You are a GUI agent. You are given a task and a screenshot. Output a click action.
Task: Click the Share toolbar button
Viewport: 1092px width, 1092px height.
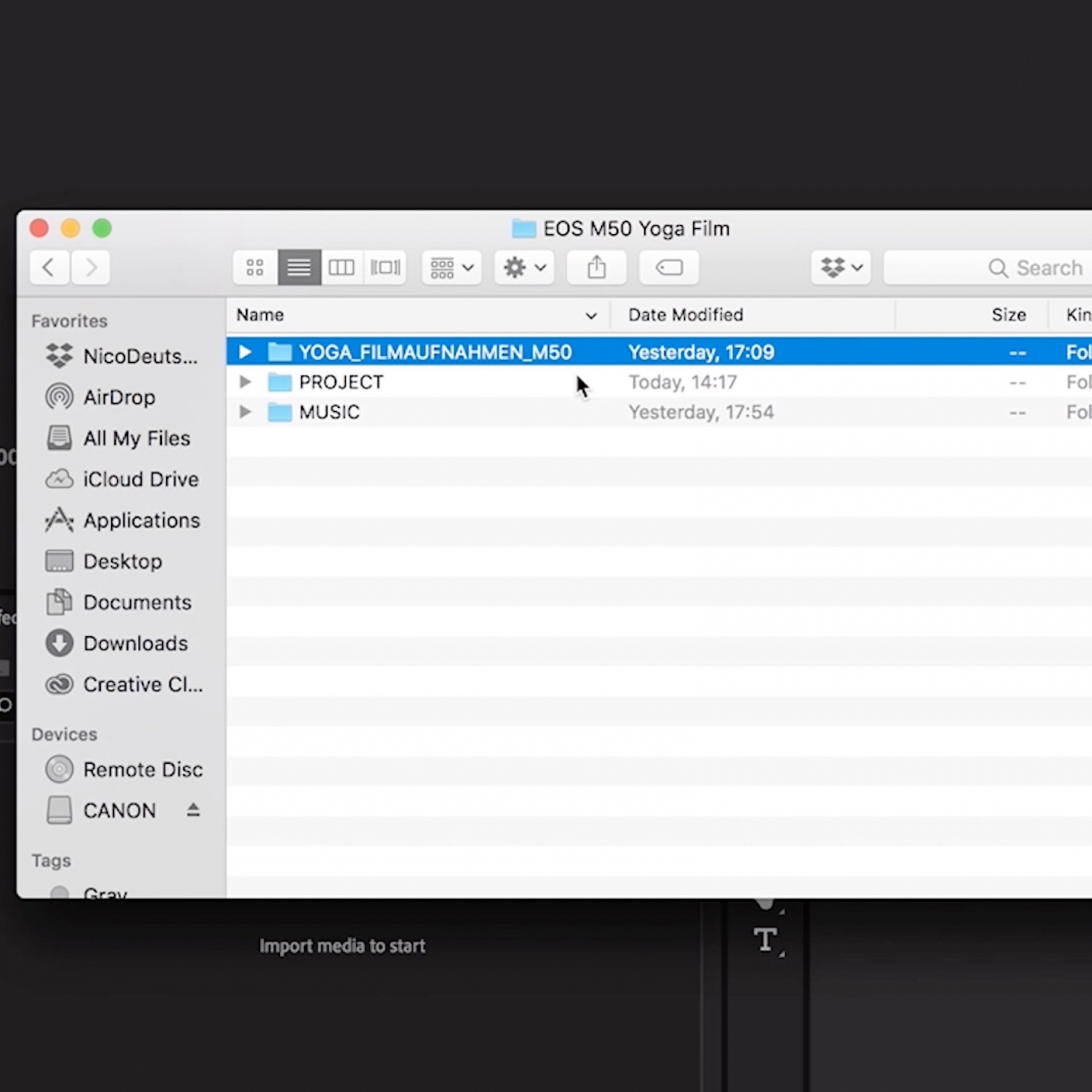pos(597,267)
